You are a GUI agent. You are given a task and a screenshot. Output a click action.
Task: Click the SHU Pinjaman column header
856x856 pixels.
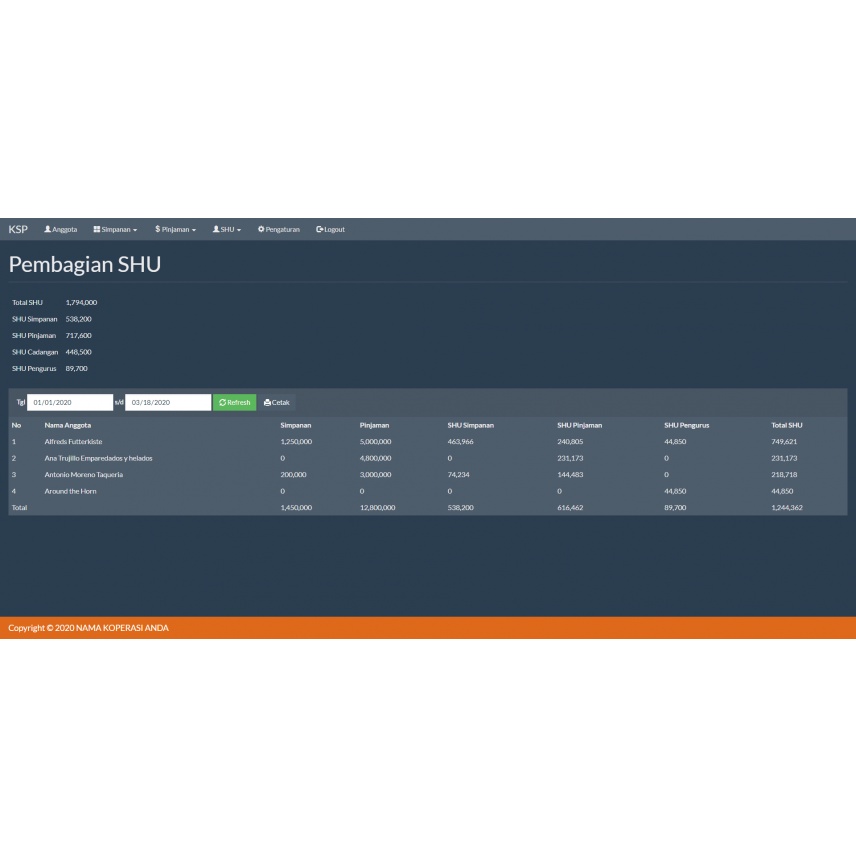coord(580,425)
